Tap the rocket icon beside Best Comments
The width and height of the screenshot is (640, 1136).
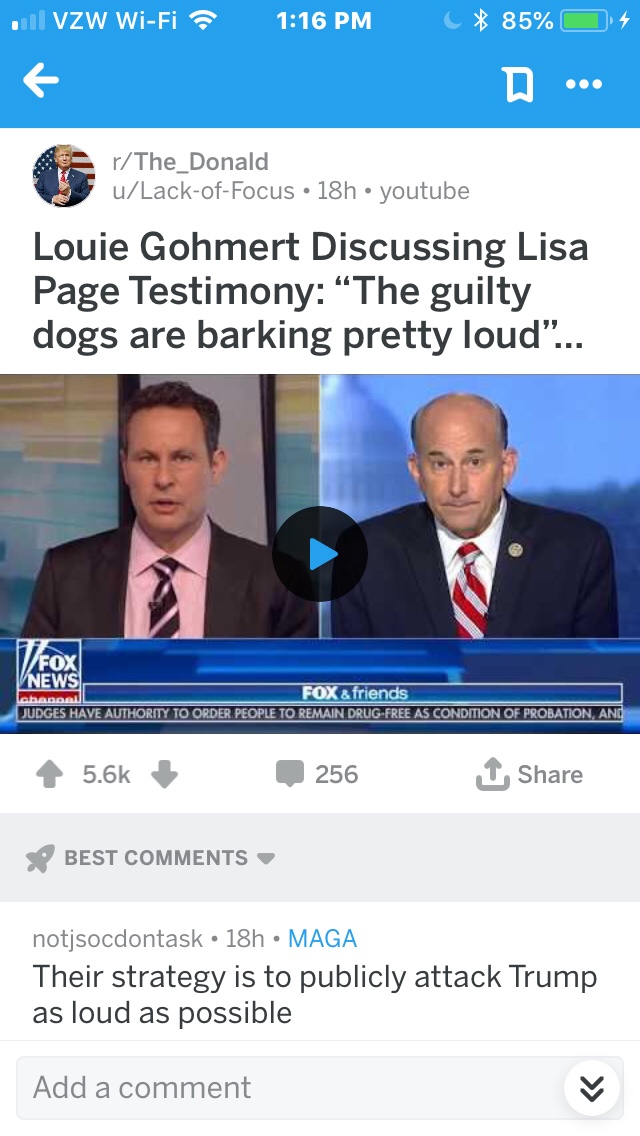(x=40, y=858)
